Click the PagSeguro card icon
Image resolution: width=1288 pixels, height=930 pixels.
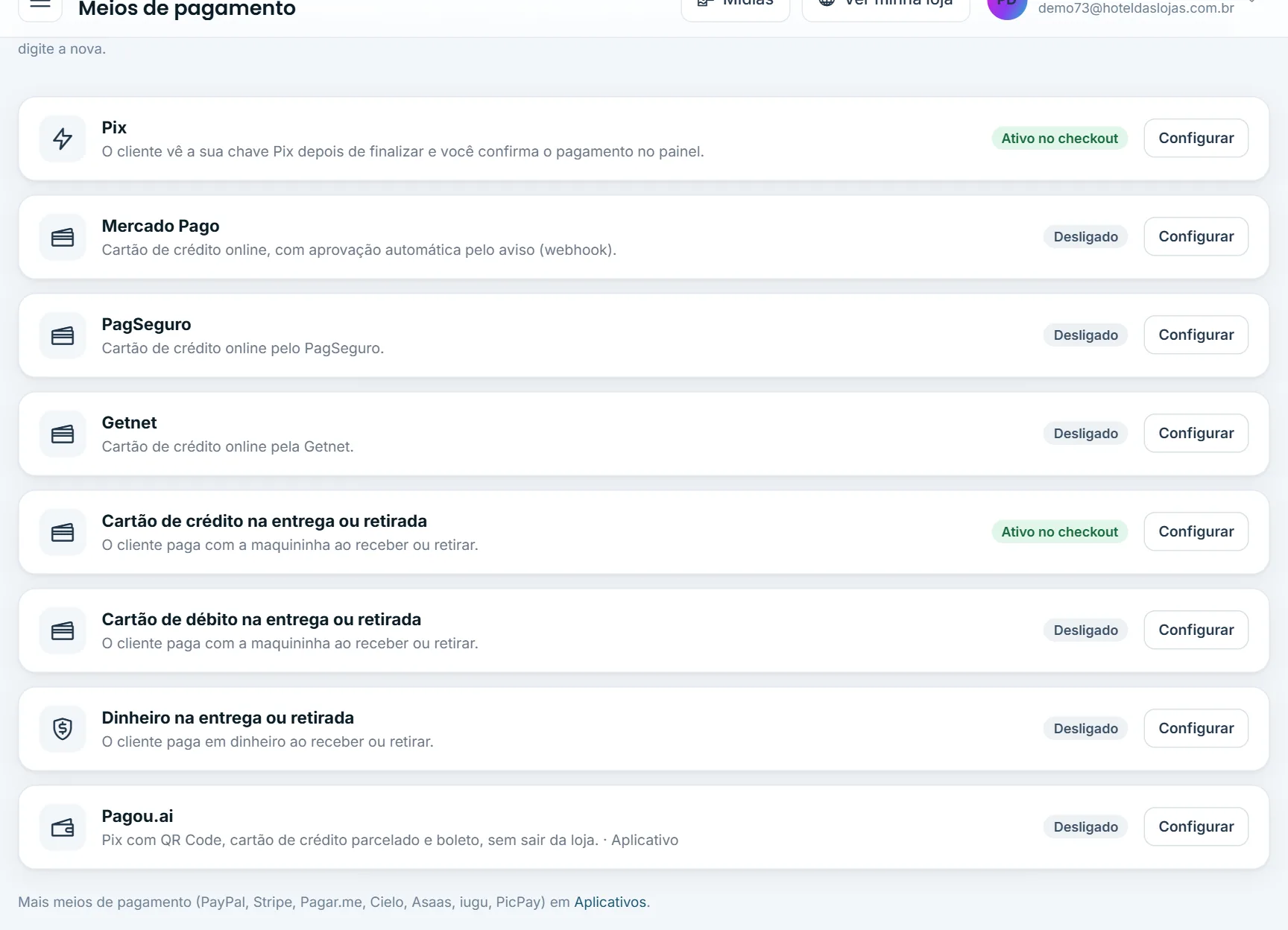coord(63,335)
